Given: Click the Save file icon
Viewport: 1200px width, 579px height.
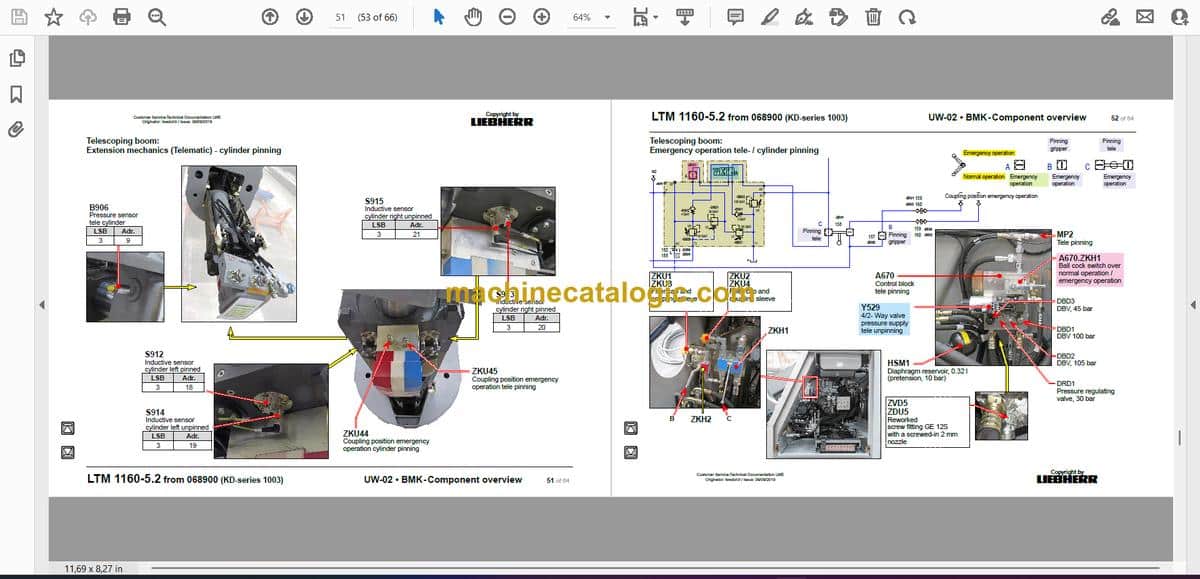Looking at the screenshot, I should [x=20, y=17].
